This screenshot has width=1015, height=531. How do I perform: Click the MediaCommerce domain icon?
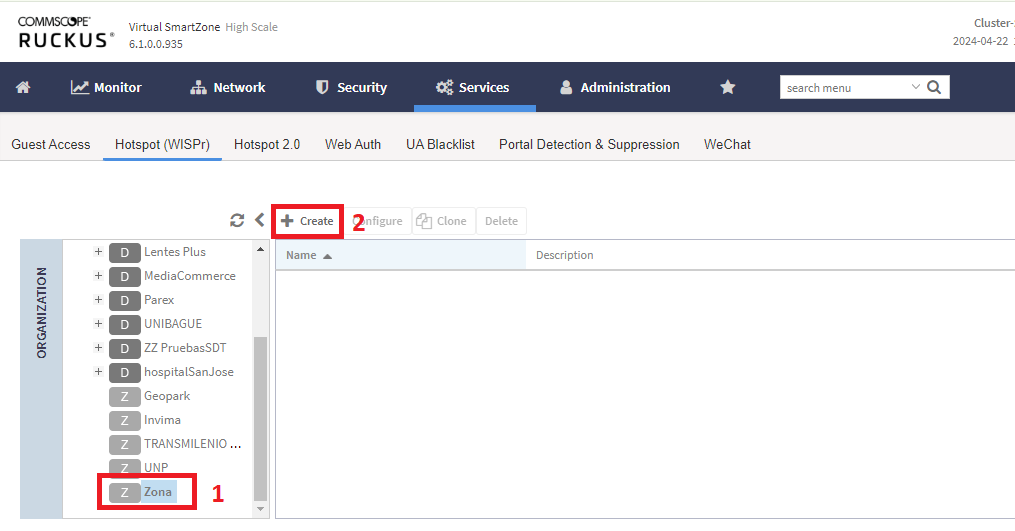[124, 277]
